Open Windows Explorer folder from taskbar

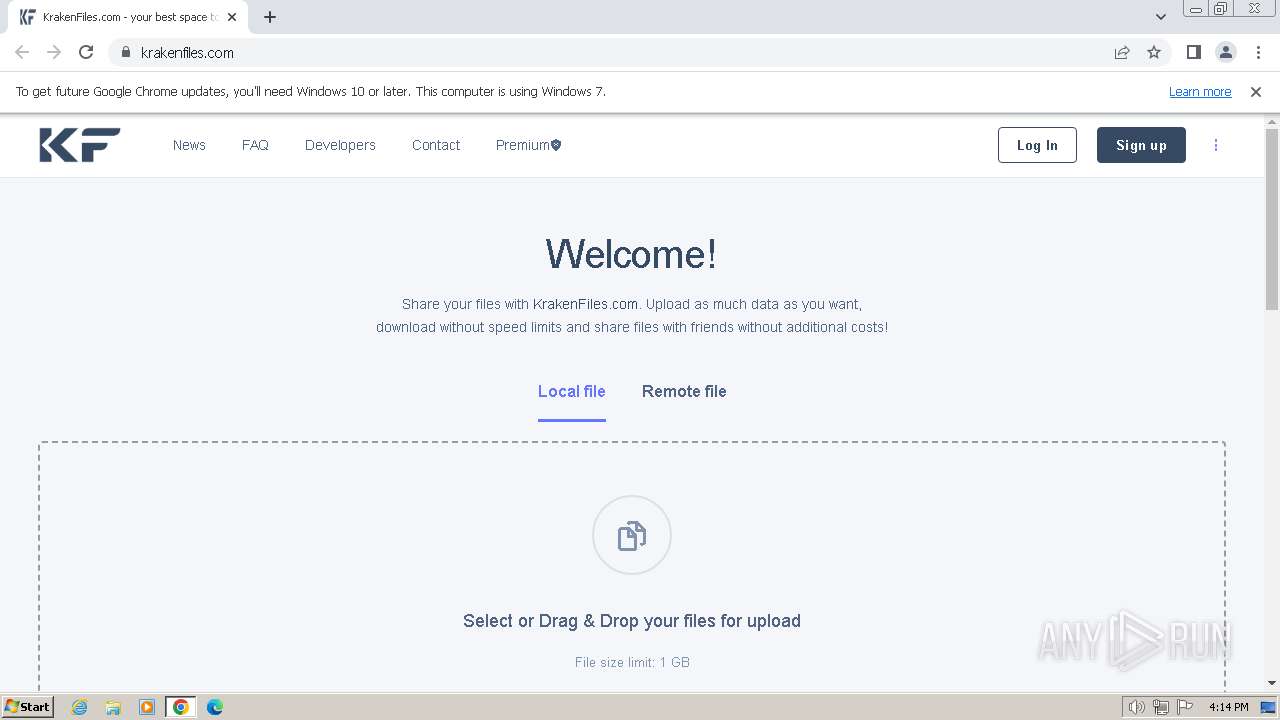pos(113,707)
